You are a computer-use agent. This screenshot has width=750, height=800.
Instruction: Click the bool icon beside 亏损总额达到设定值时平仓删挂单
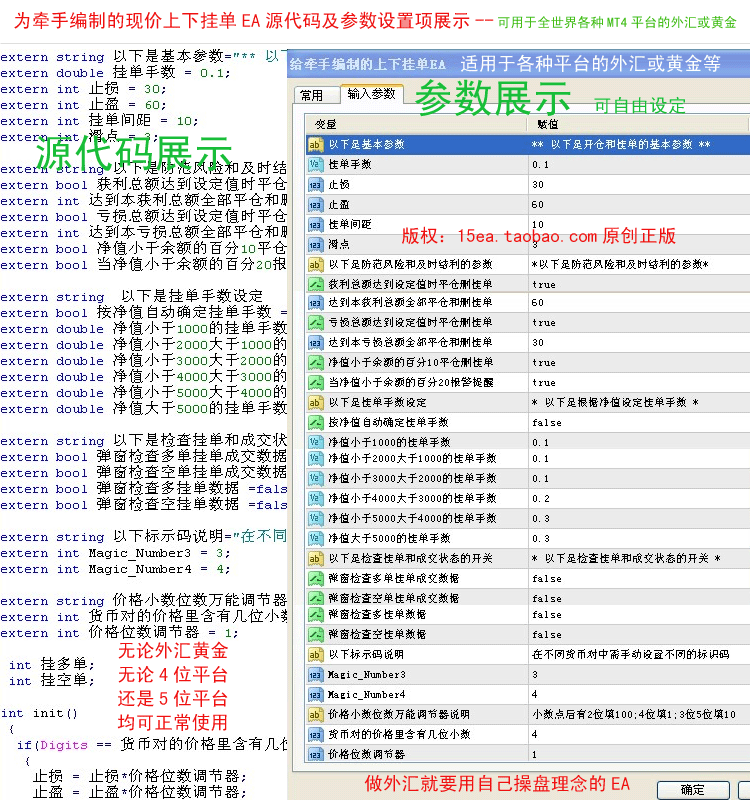click(x=315, y=322)
